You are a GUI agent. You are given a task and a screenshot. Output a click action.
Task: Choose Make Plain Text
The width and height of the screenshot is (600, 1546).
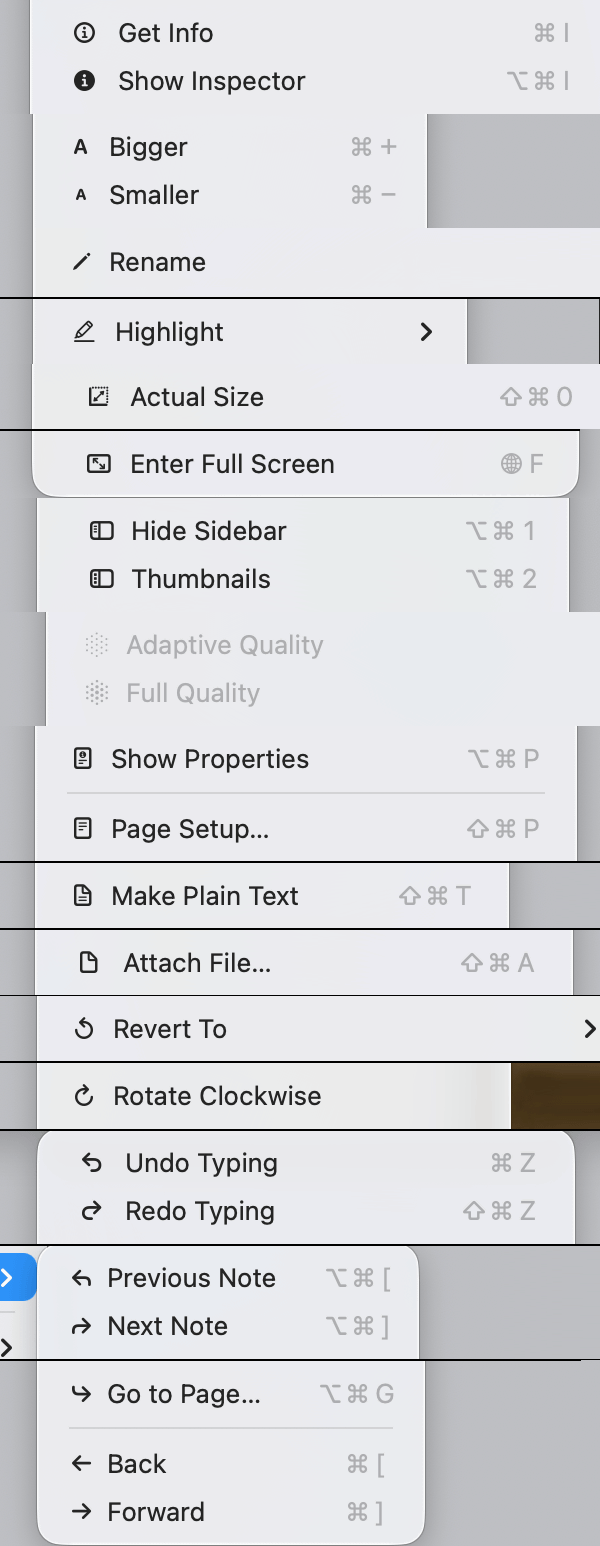click(205, 896)
